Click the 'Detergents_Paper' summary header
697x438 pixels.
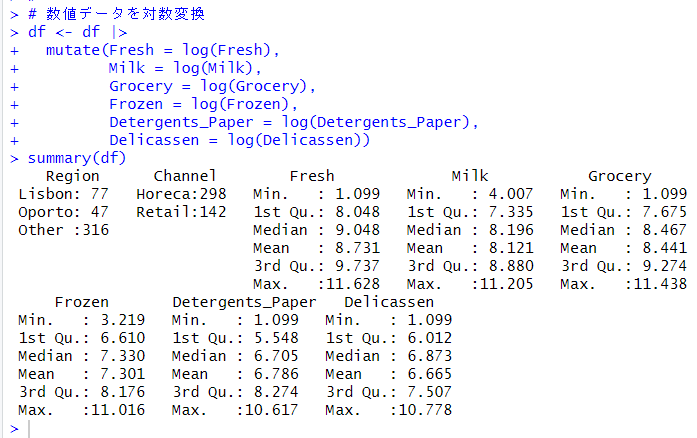pos(244,302)
